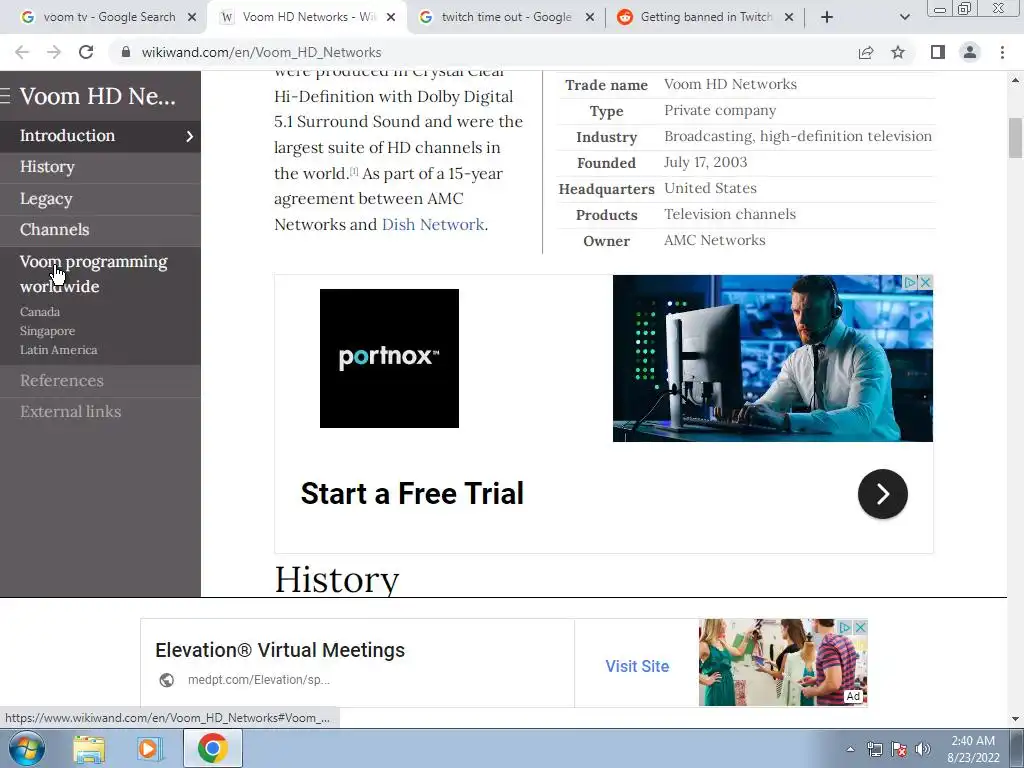This screenshot has height=768, width=1024.
Task: Jump to External links in sidebar
Action: 70,411
